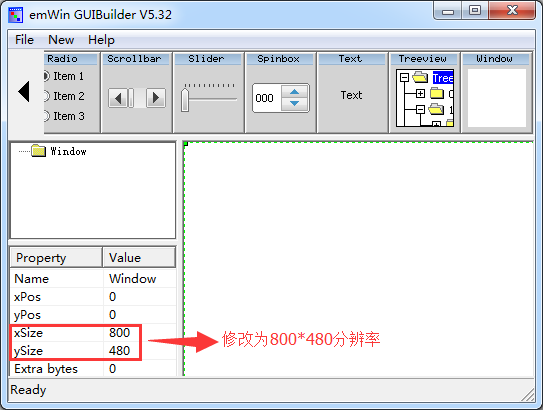
Task: Add a Spinbox widget from the palette
Action: [281, 93]
